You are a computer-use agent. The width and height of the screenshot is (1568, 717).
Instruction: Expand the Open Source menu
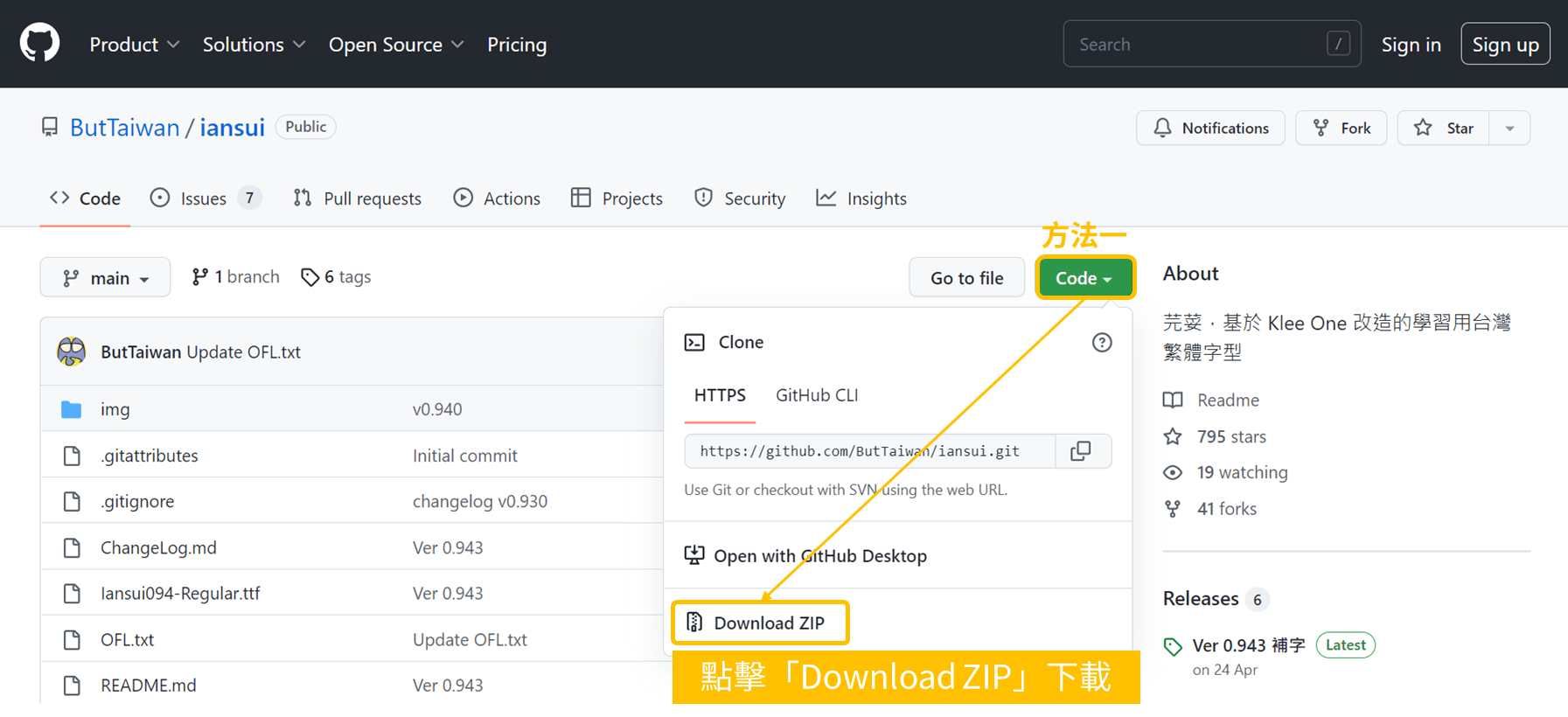396,45
